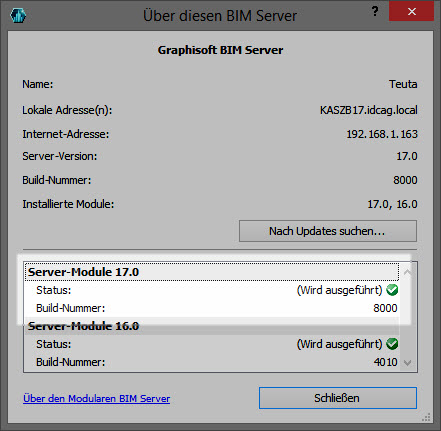
Task: Click scroll up arrow of module list
Action: point(407,272)
